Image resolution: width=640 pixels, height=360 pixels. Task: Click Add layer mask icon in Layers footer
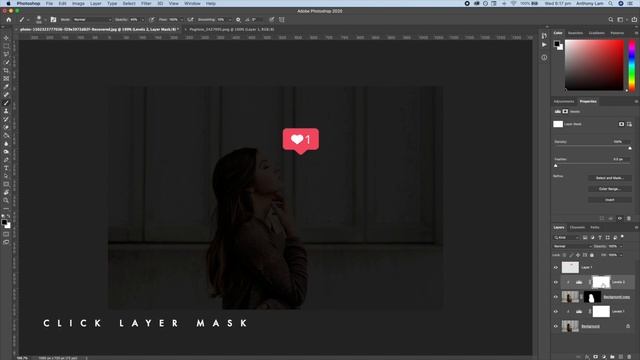pyautogui.click(x=596, y=357)
